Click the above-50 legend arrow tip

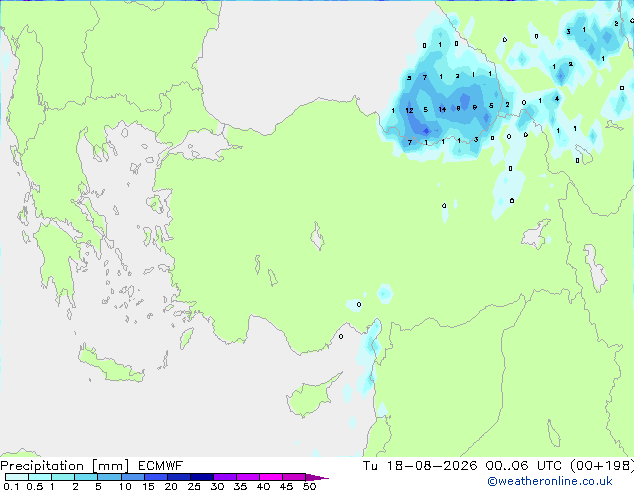pos(317,477)
